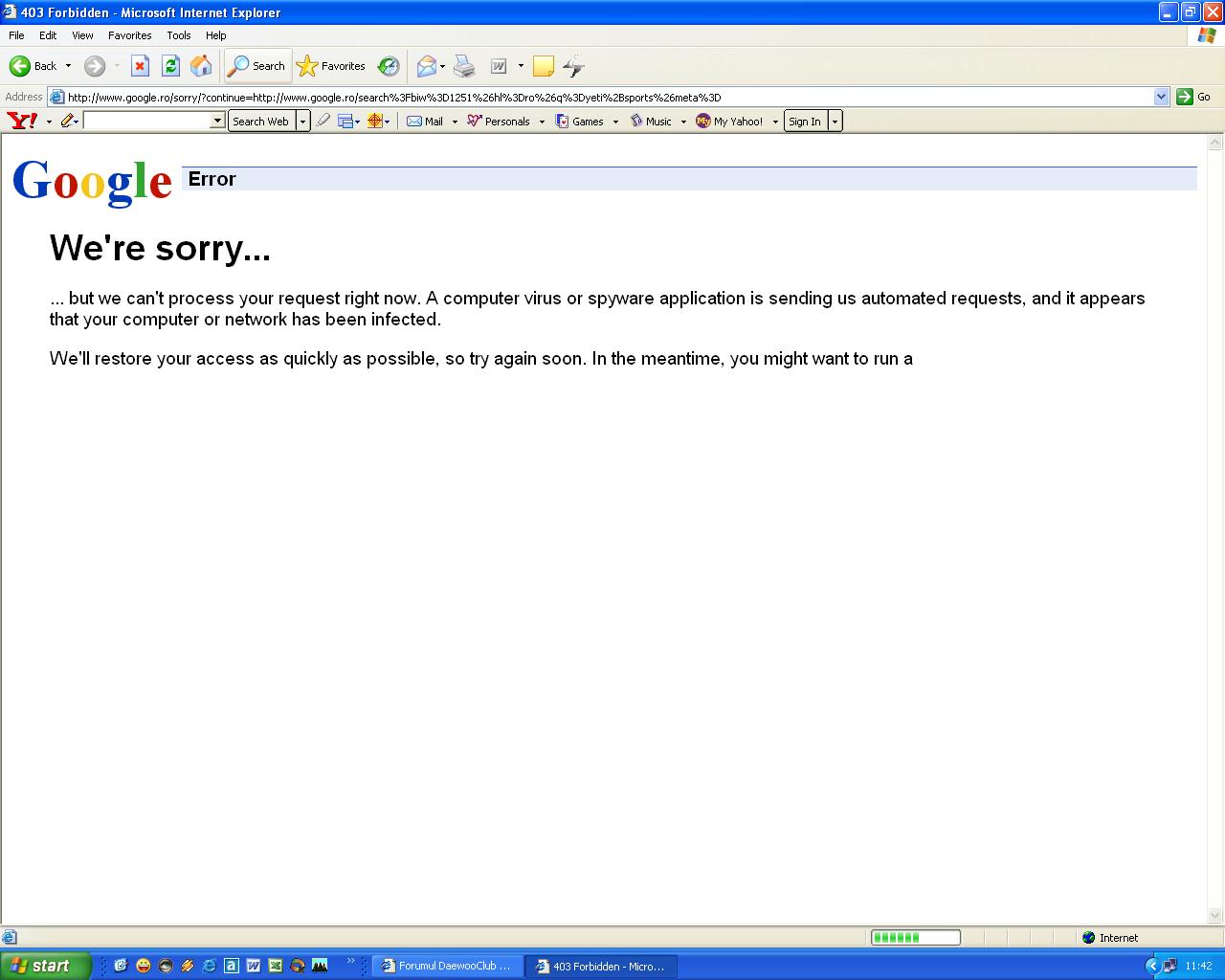This screenshot has width=1225, height=980.
Task: Click the Yahoo toolbar pop-up blocker icon
Action: coord(345,121)
